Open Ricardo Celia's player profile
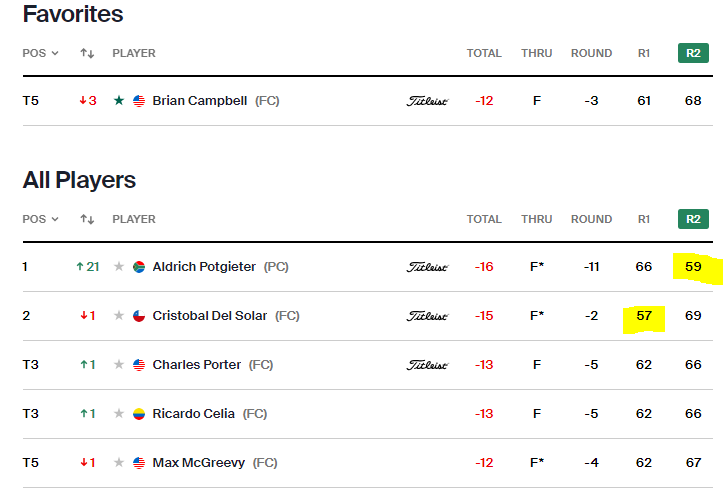Screen dimensions: 723x496 195,414
